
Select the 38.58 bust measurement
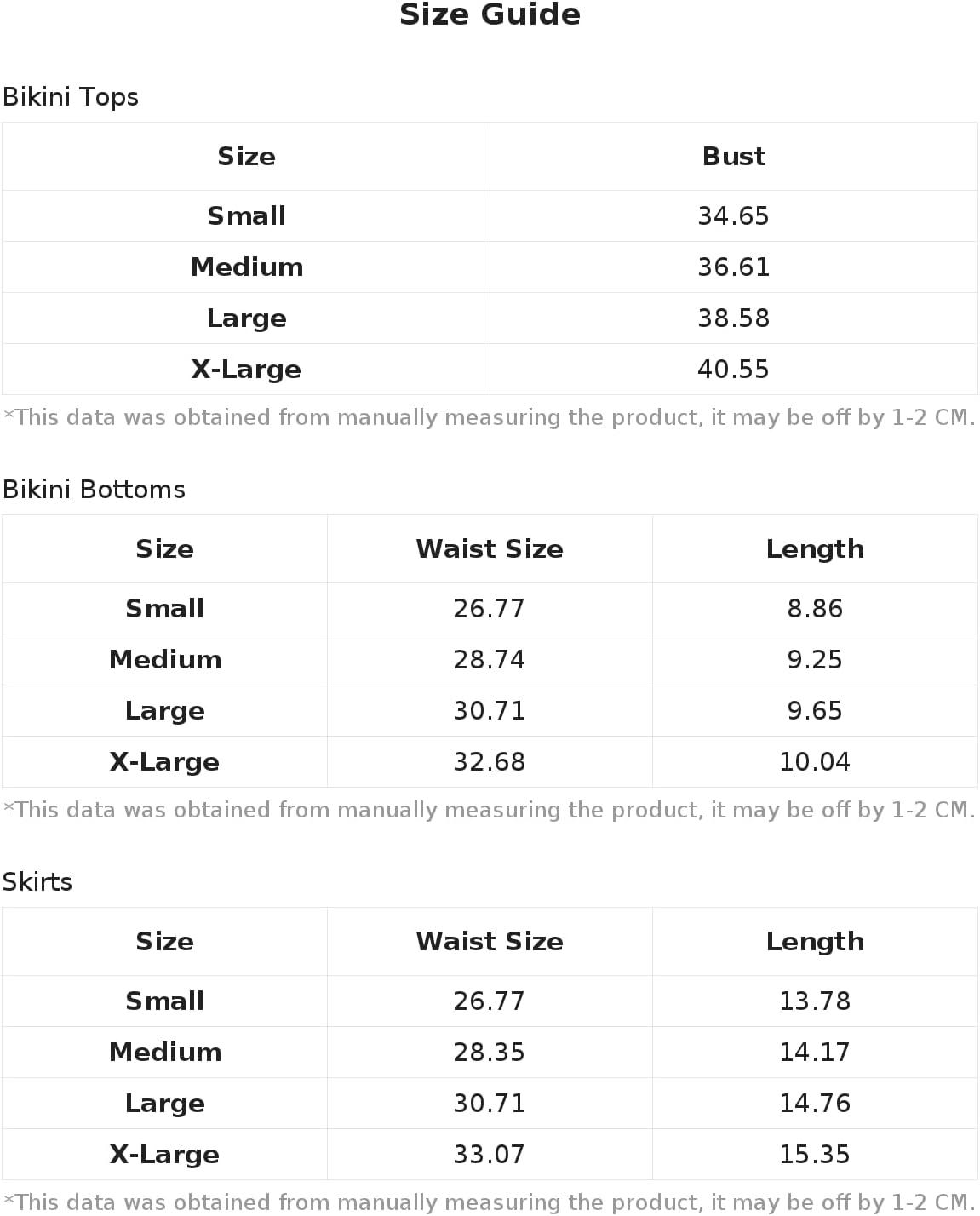pyautogui.click(x=733, y=318)
